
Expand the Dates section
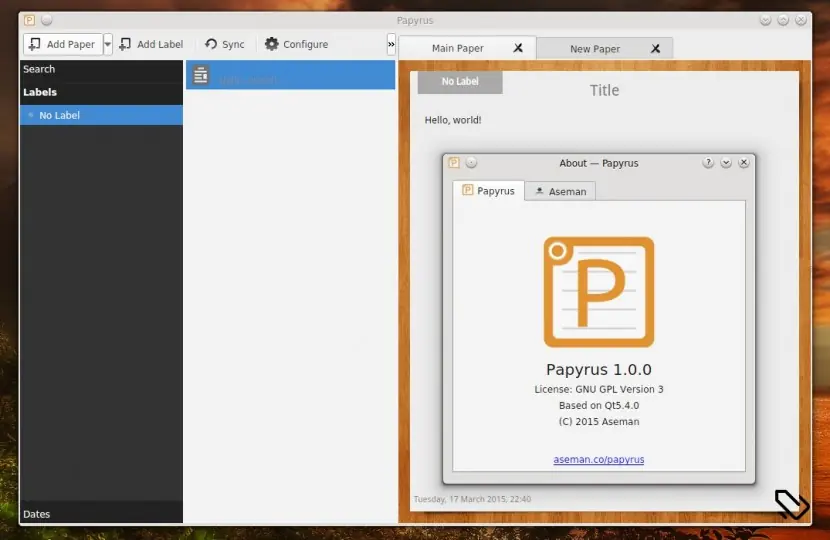[x=101, y=514]
